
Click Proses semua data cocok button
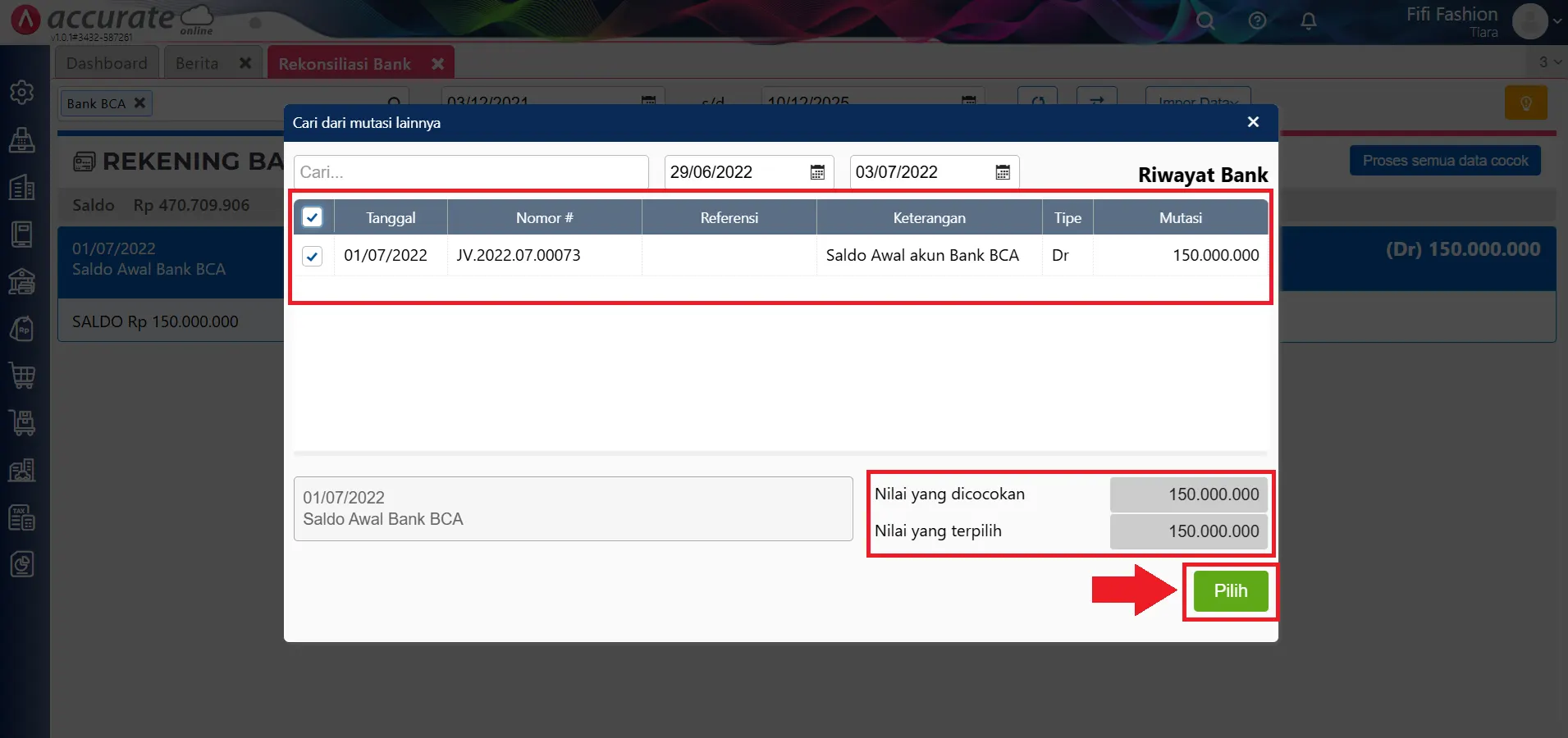pyautogui.click(x=1445, y=161)
